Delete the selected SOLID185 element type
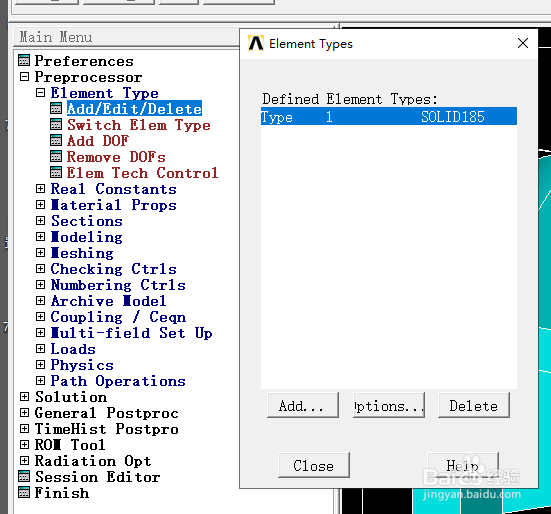 tap(474, 405)
